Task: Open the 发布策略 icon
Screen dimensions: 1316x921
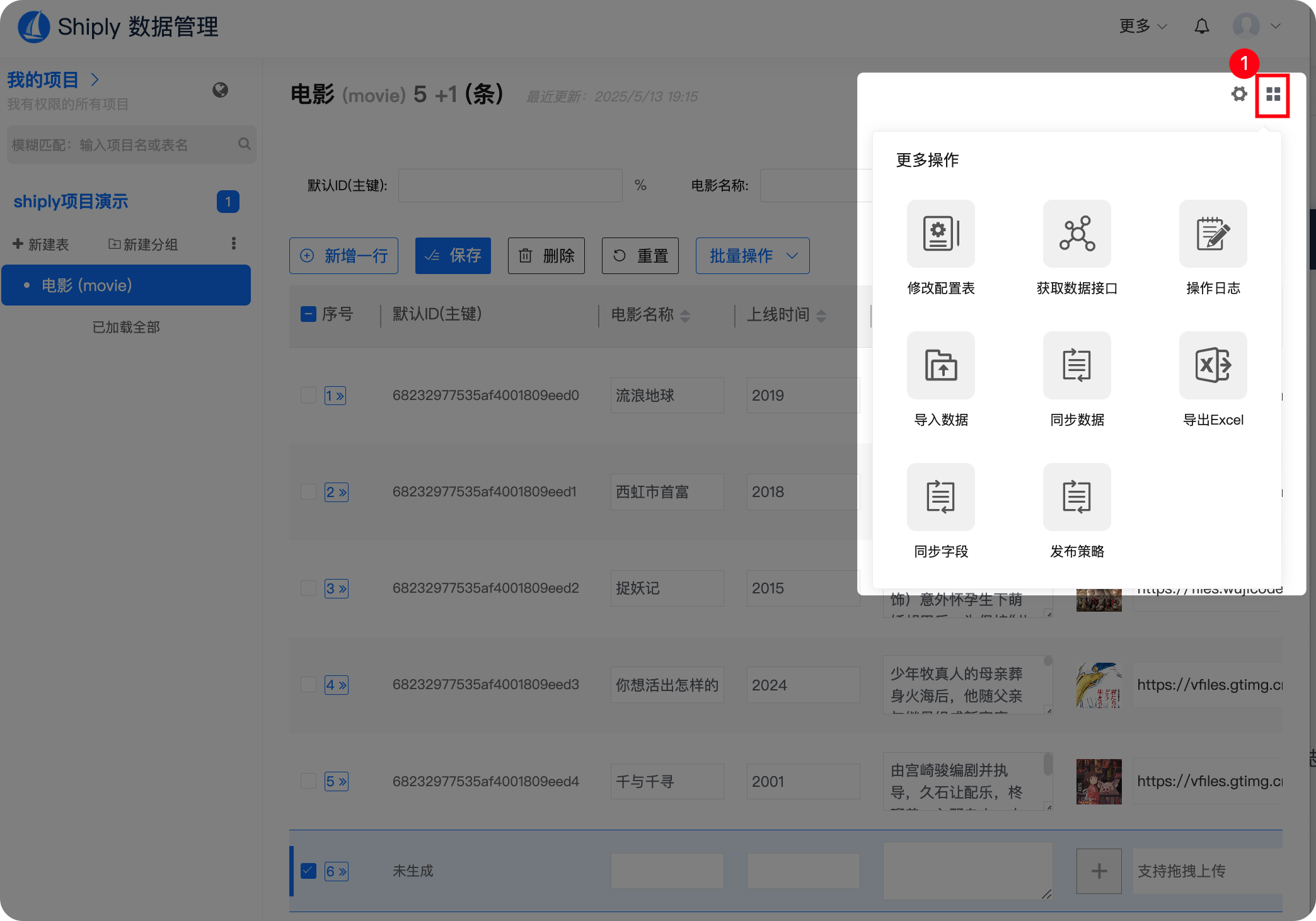Action: [1076, 497]
